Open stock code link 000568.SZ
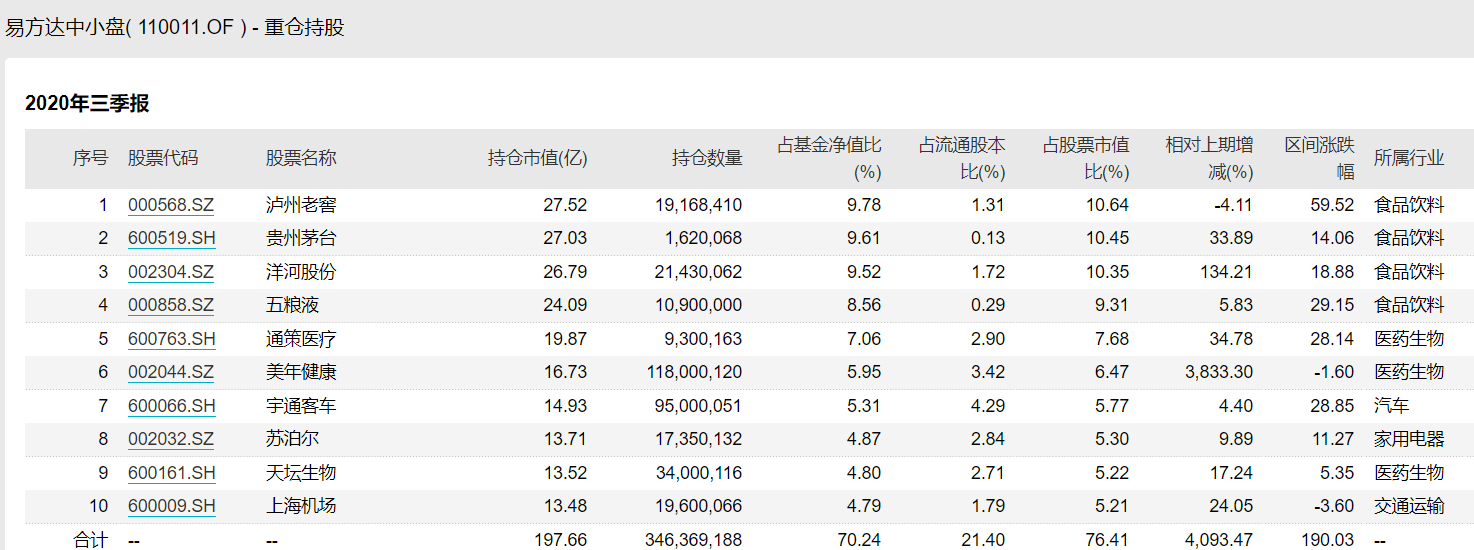 point(171,206)
